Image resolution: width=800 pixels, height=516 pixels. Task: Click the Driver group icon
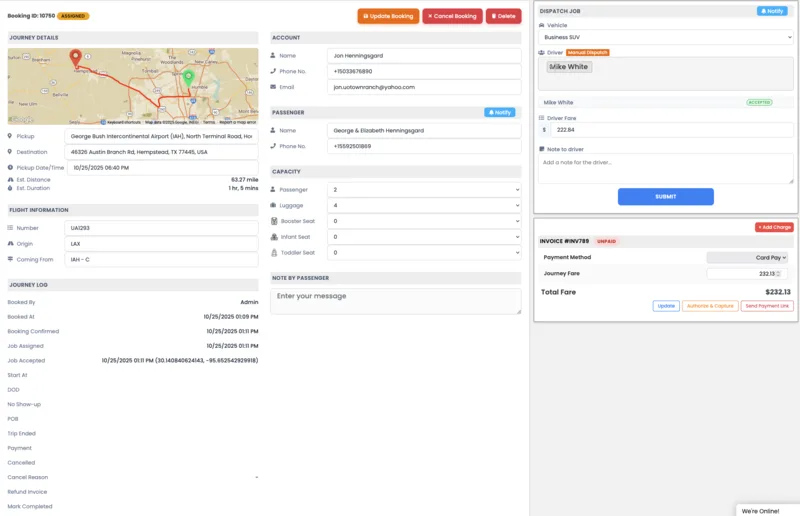(541, 53)
